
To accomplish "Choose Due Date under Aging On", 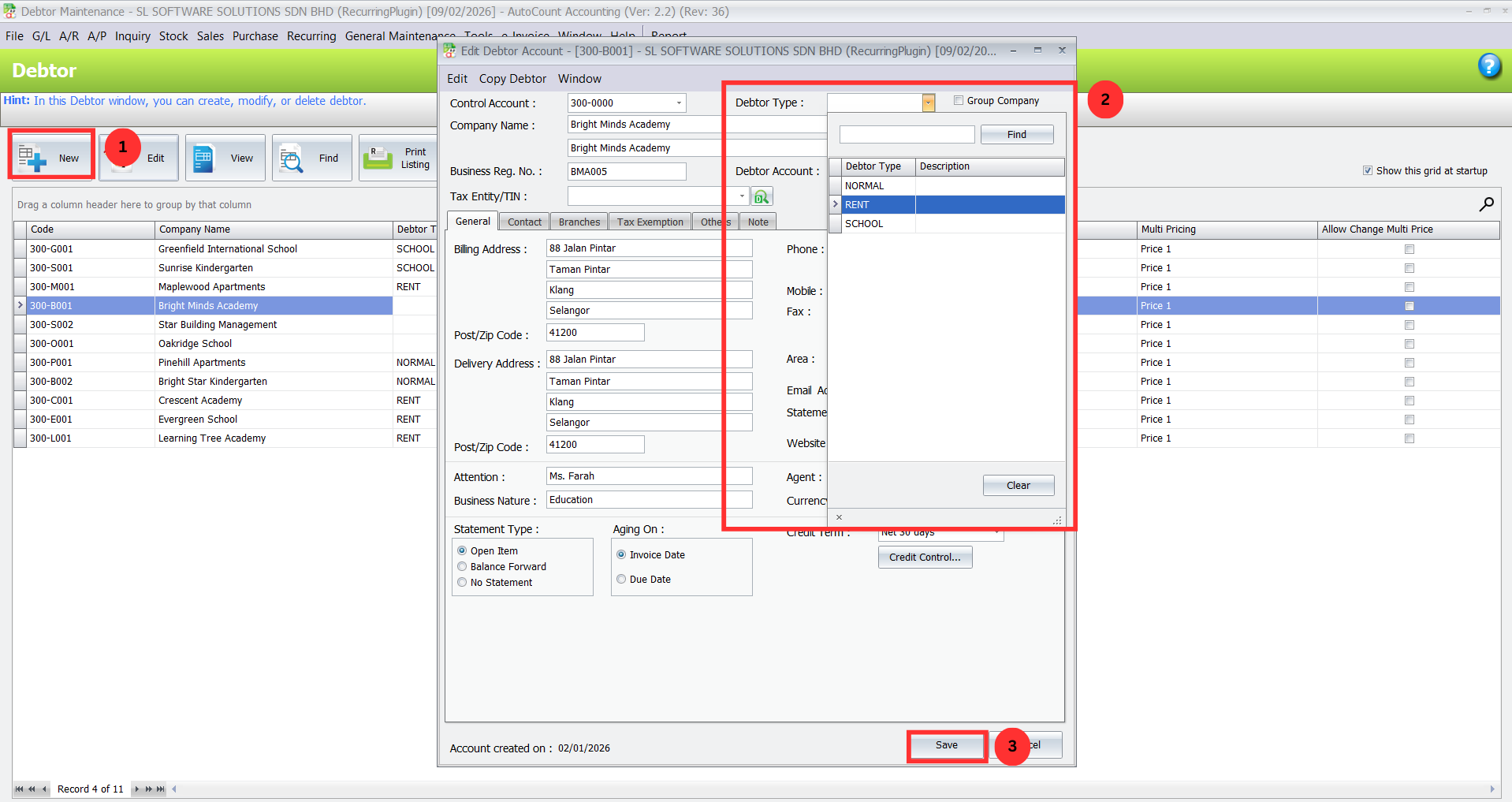I will click(x=621, y=579).
